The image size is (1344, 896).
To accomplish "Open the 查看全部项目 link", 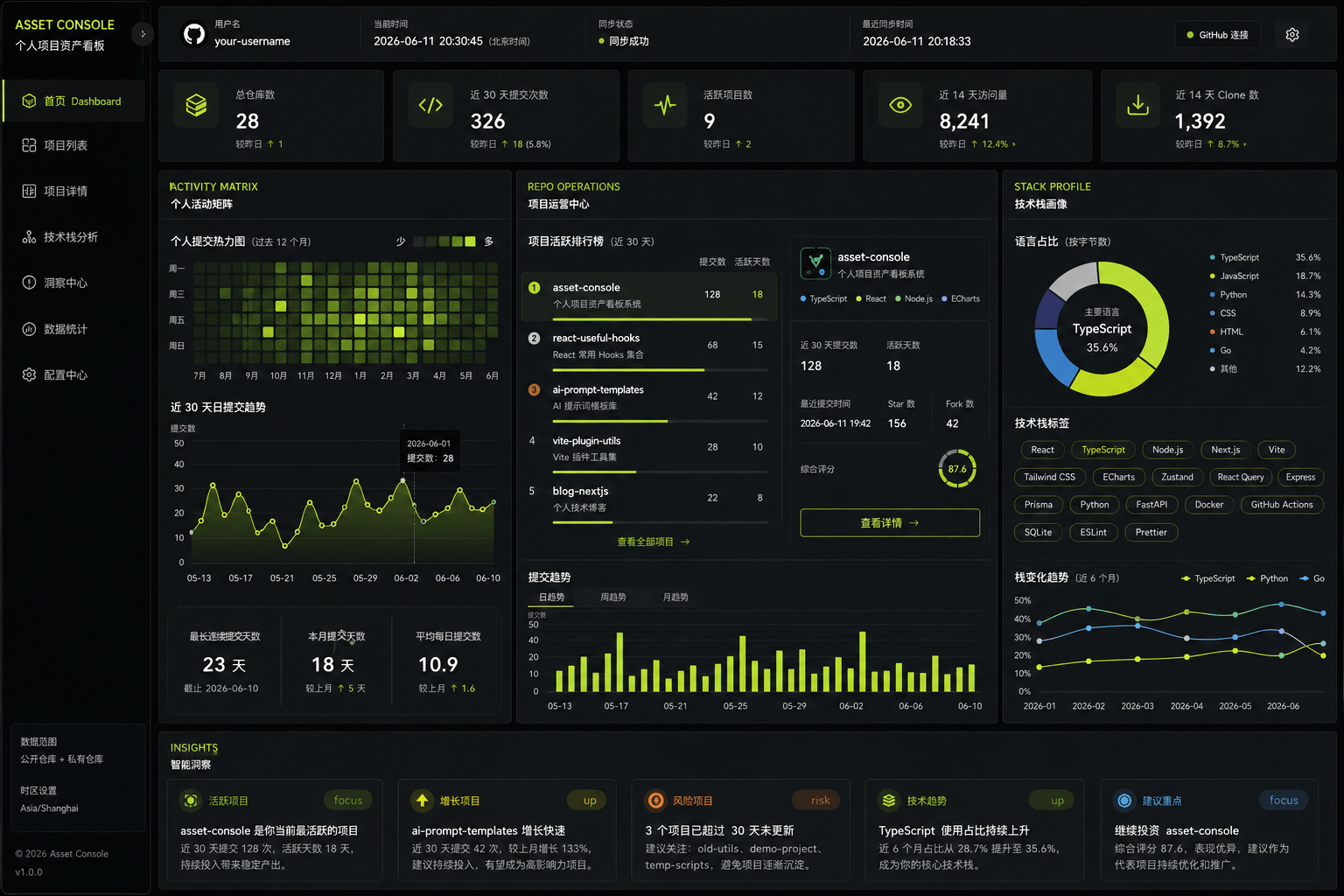I will pos(654,542).
